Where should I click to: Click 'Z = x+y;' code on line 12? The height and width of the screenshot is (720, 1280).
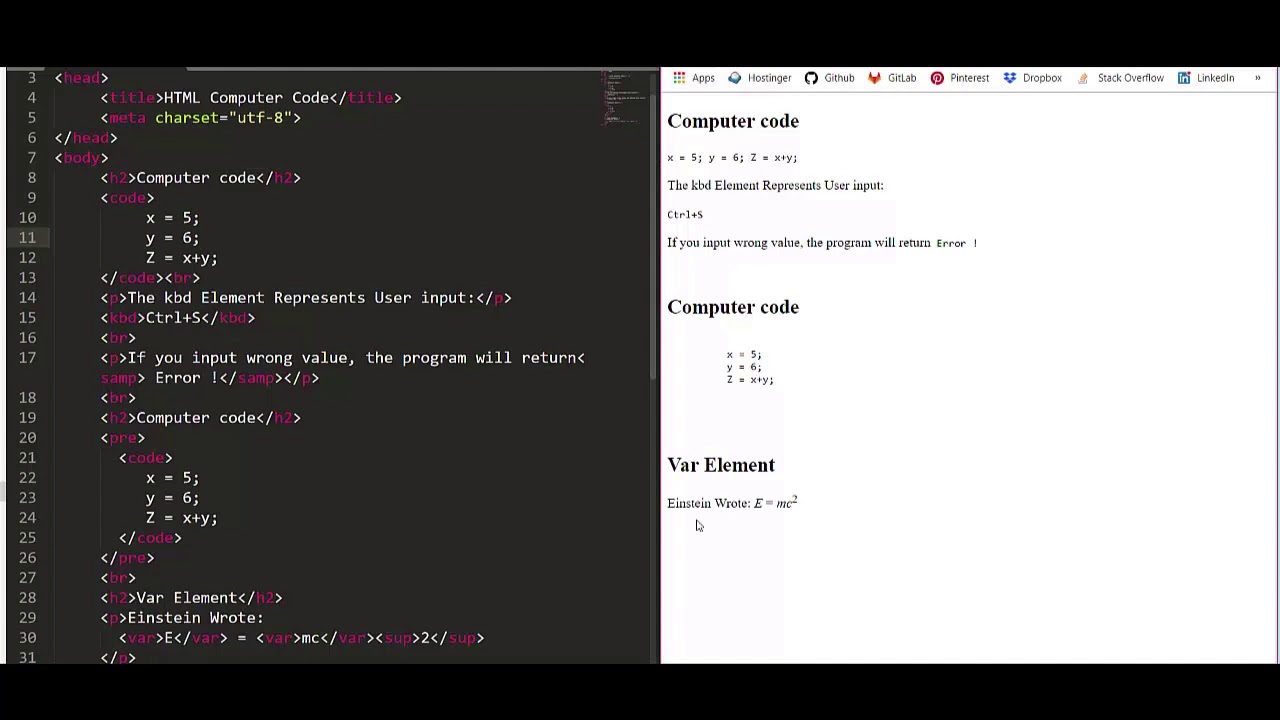click(x=181, y=258)
